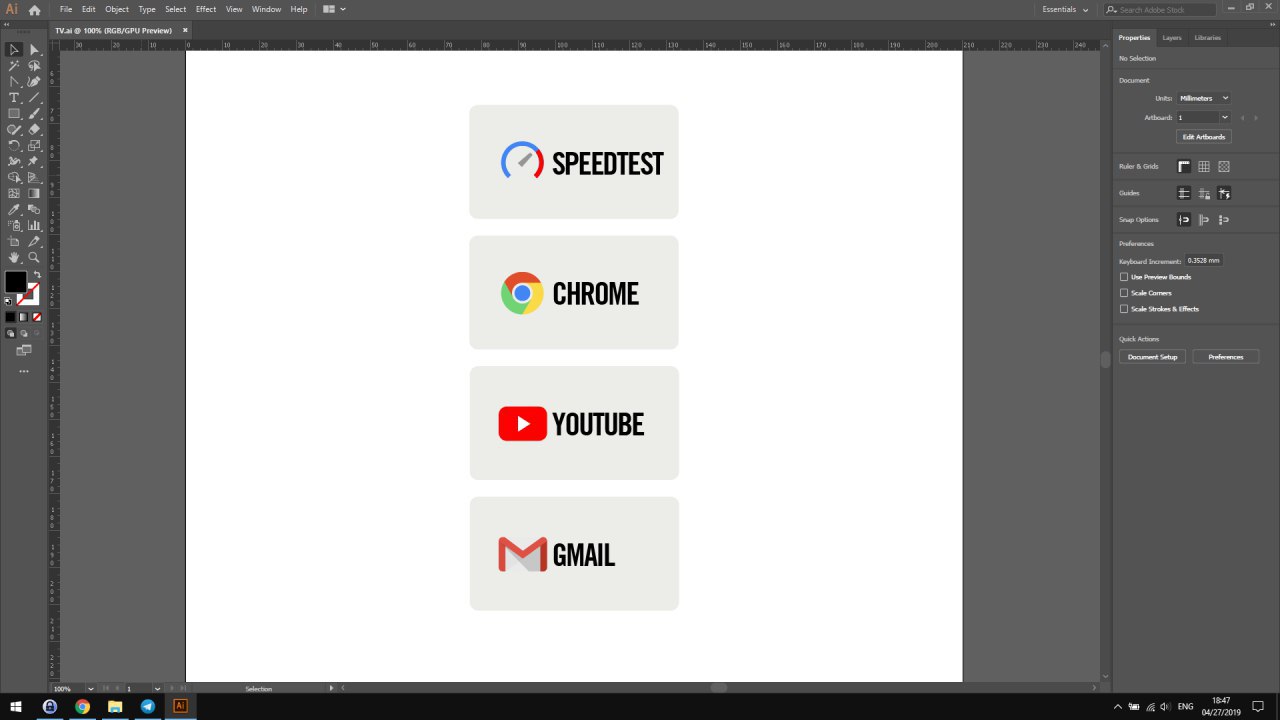This screenshot has width=1280, height=720.
Task: Choose the Rectangle tool
Action: [14, 113]
